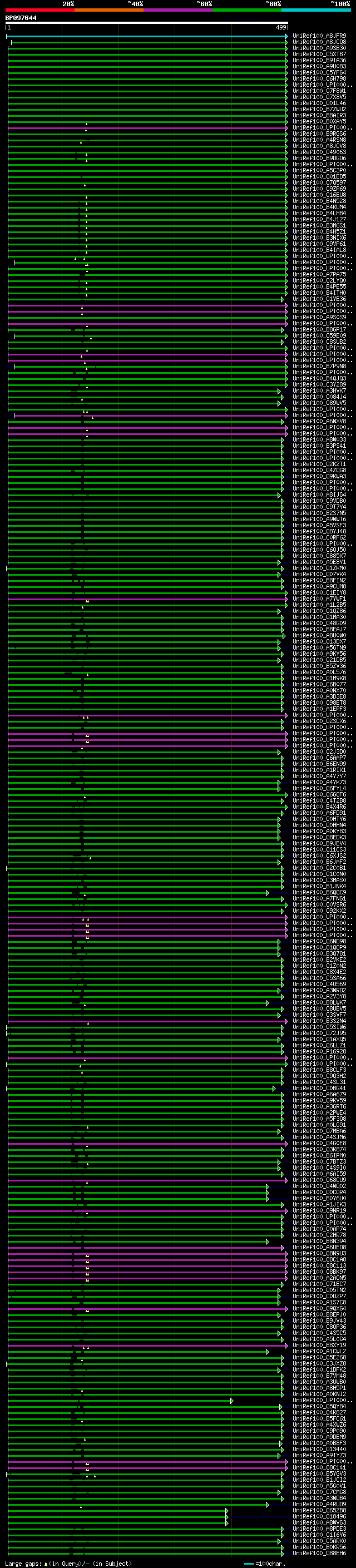Screen dimensions: 356x1568
Task: Click label UniRef100_Q6FYL4
Action: tap(319, 789)
